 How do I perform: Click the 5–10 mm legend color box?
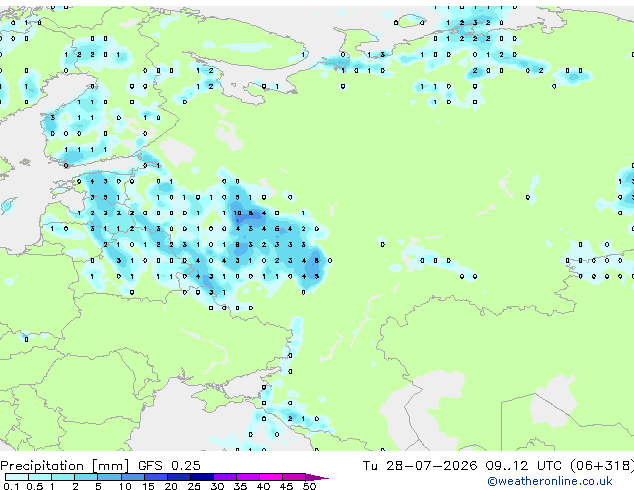(x=110, y=477)
